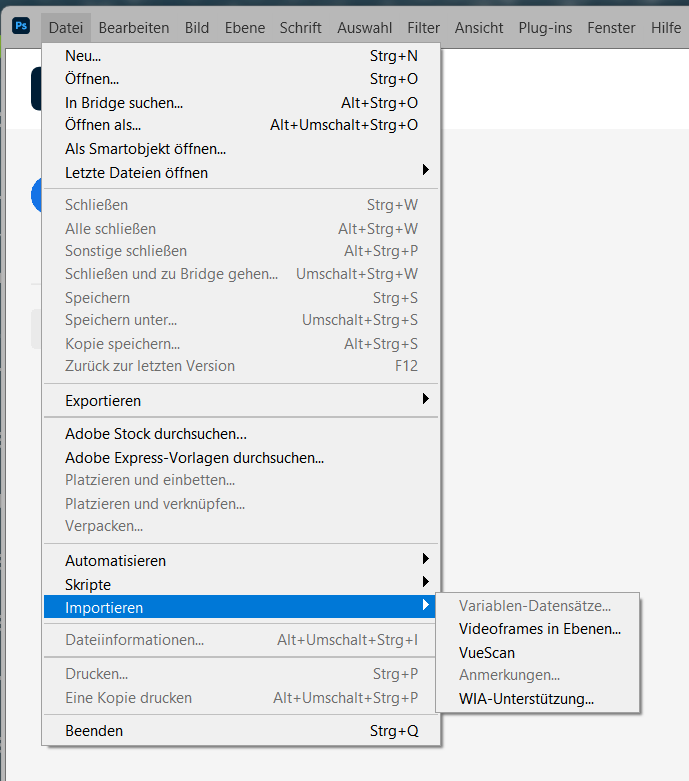
Task: Click Anmerkungen... in the import submenu
Action: (x=538, y=675)
